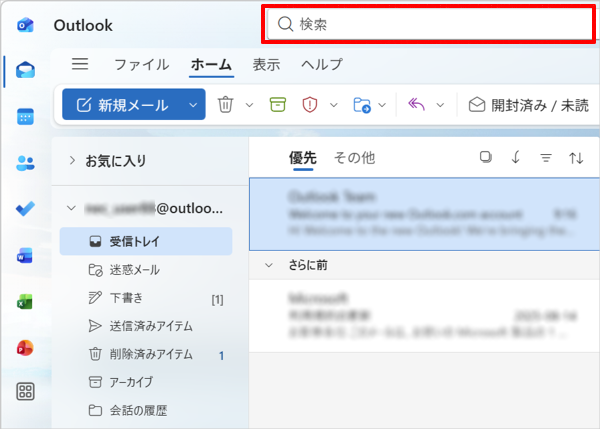Click the search magnifier icon
600x429 pixels.
click(x=285, y=24)
